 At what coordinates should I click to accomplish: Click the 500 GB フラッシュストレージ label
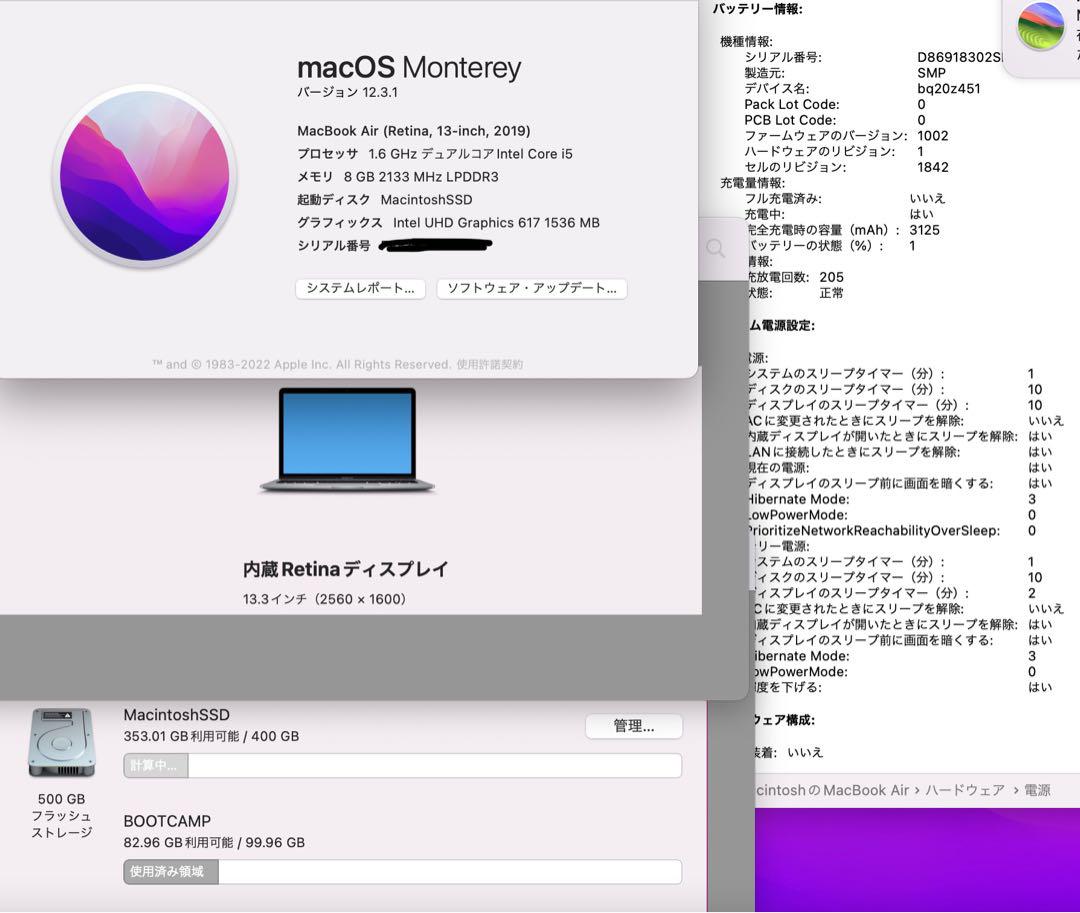[x=61, y=816]
